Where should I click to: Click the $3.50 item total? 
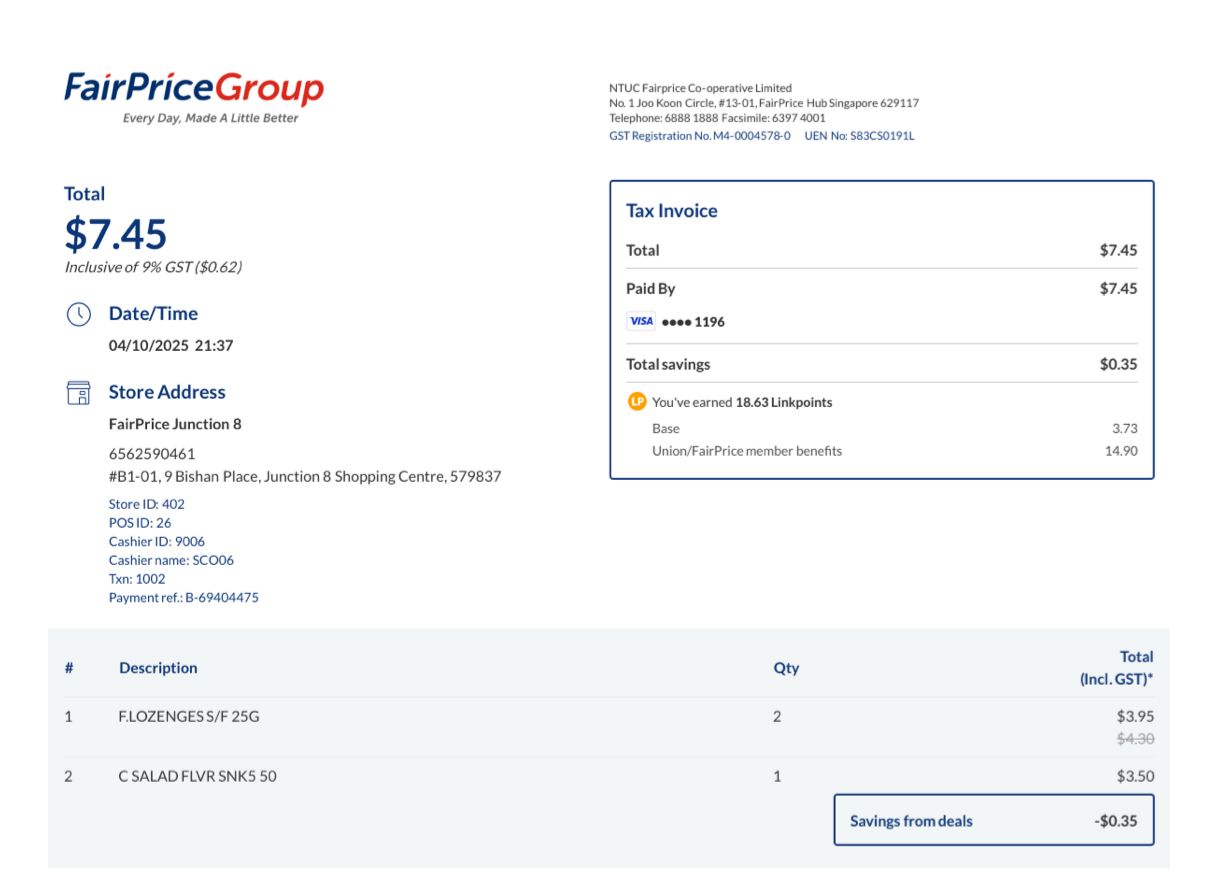1135,776
